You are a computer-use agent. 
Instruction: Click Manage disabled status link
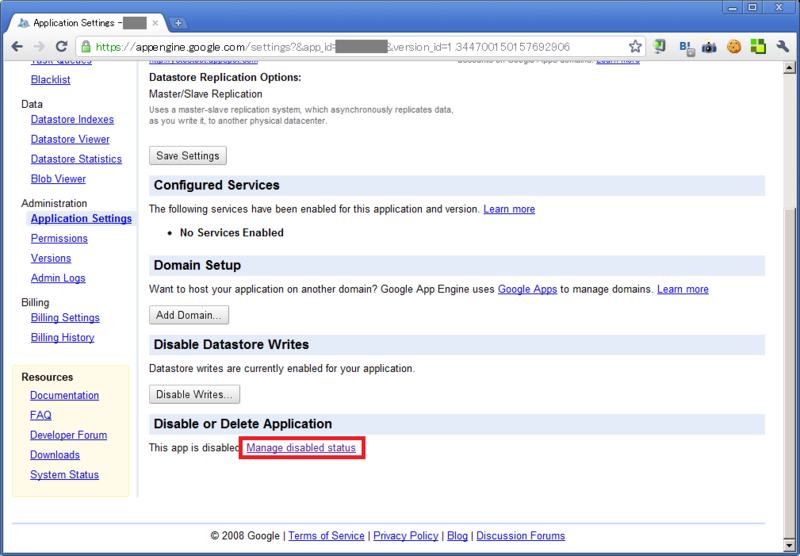(x=301, y=448)
